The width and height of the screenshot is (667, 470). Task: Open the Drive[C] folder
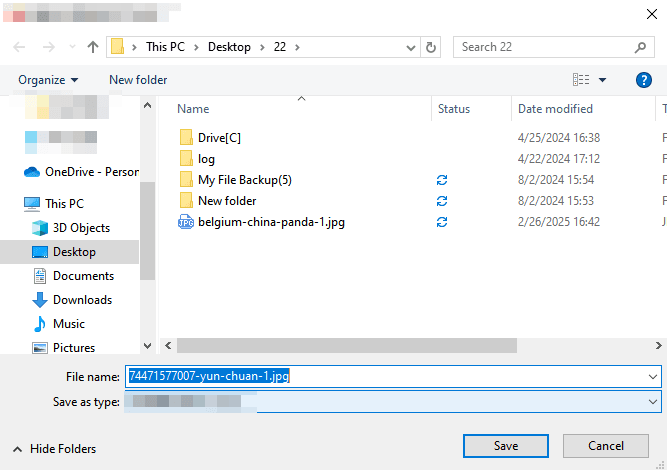tap(219, 137)
